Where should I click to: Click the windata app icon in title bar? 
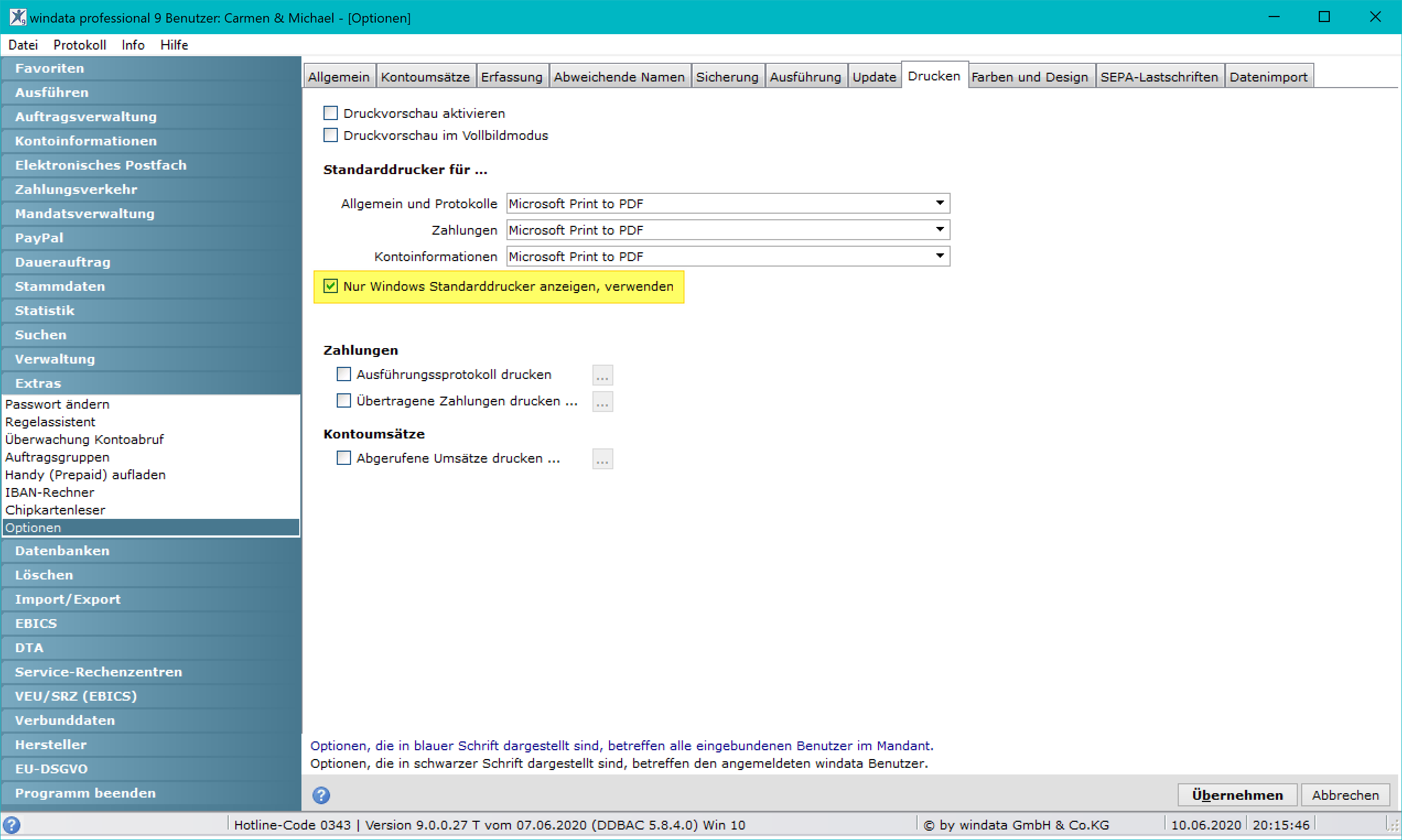(x=18, y=17)
